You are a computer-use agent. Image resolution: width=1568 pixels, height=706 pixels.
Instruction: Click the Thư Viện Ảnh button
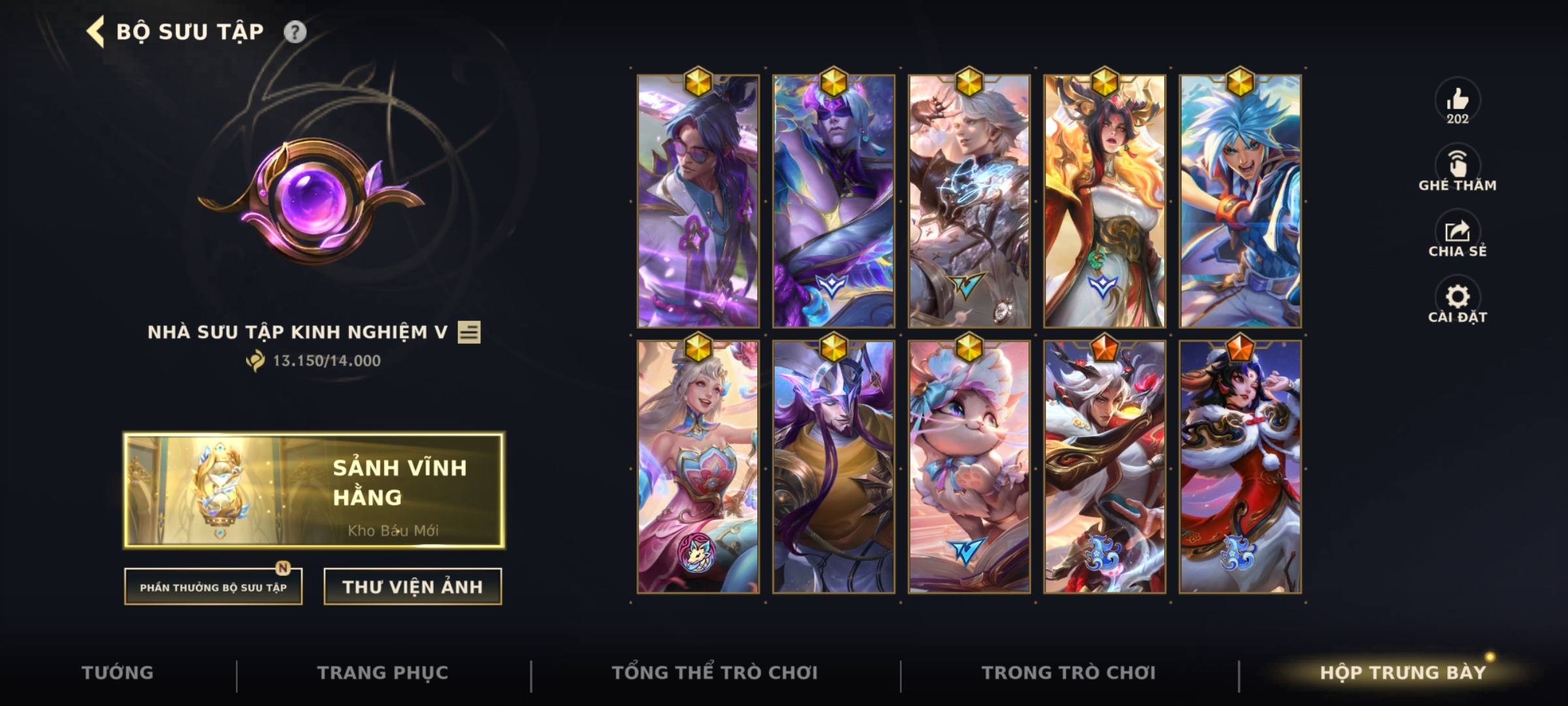click(x=413, y=586)
